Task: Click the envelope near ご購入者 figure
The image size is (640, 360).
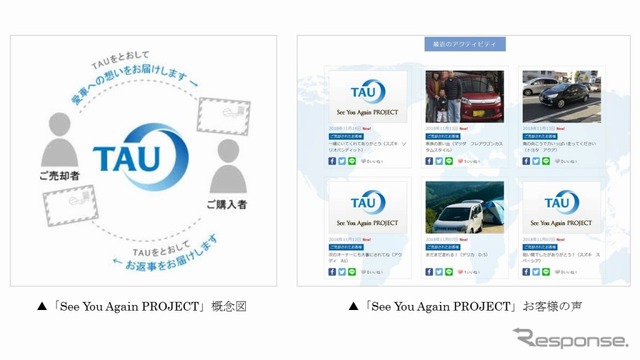Action: click(224, 116)
